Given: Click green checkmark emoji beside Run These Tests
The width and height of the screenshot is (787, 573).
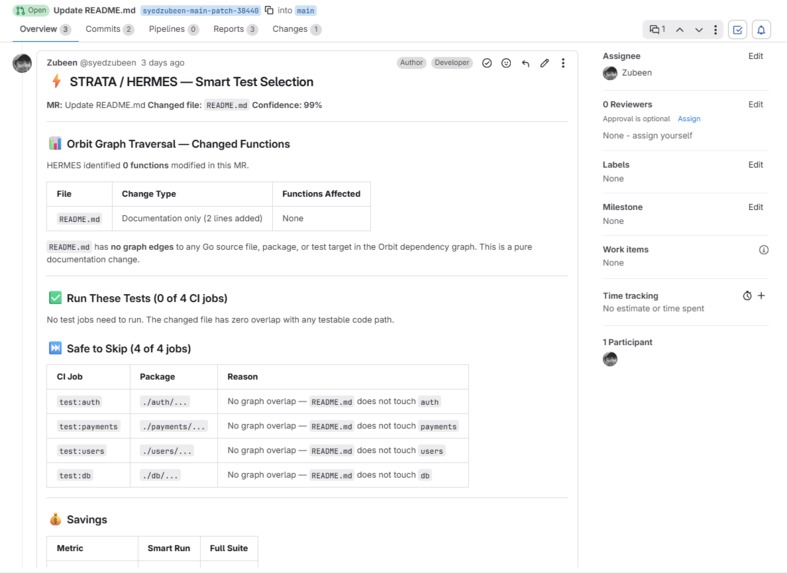Looking at the screenshot, I should tap(55, 298).
